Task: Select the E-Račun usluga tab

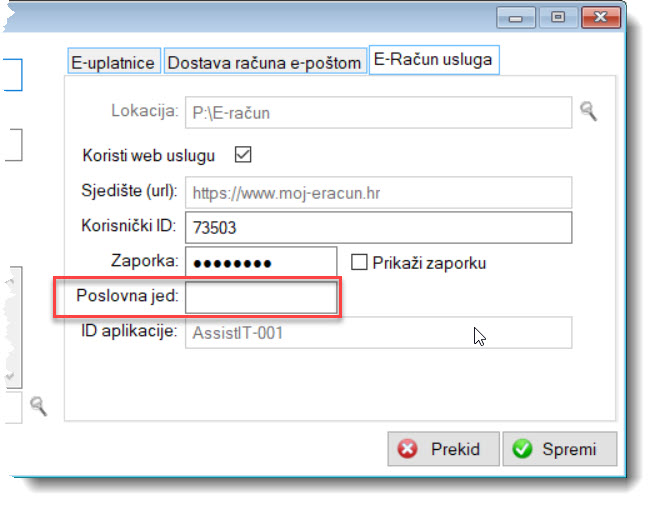Action: click(x=432, y=60)
